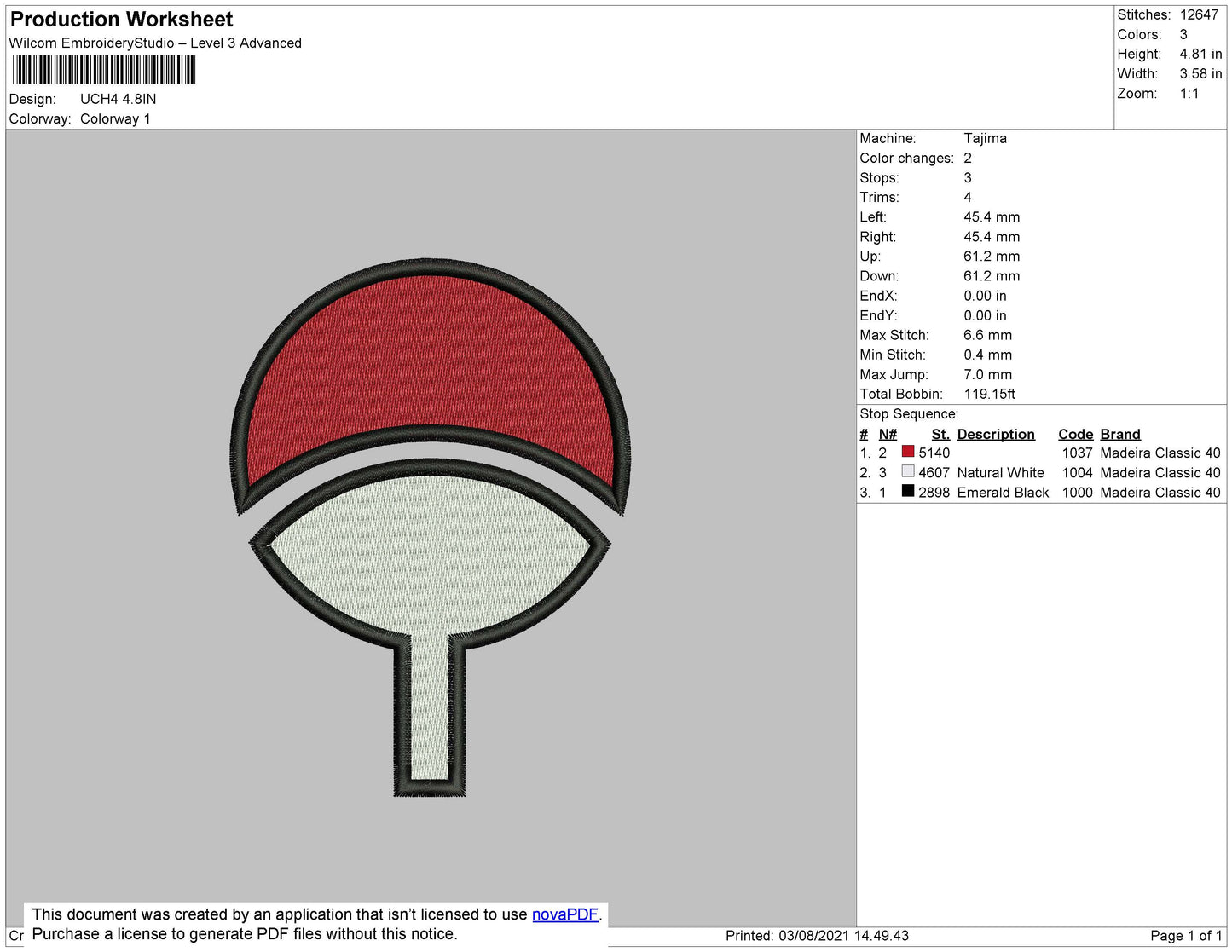Click the Code column header

point(1075,434)
